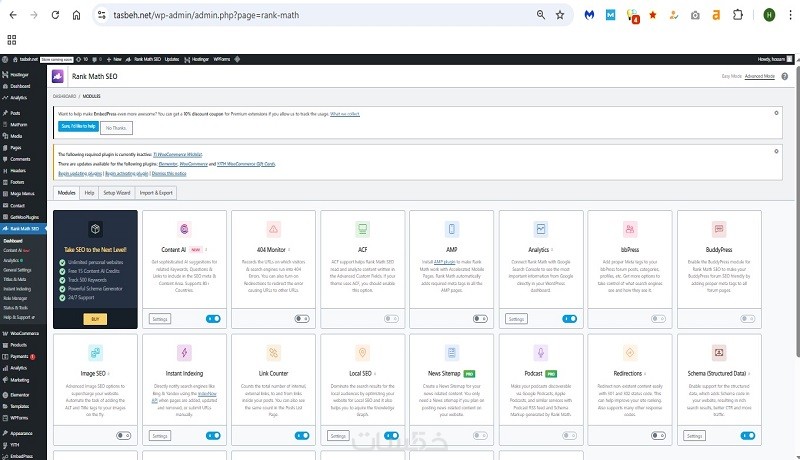Enable the Redirections module toggle
The image size is (800, 460).
point(659,436)
